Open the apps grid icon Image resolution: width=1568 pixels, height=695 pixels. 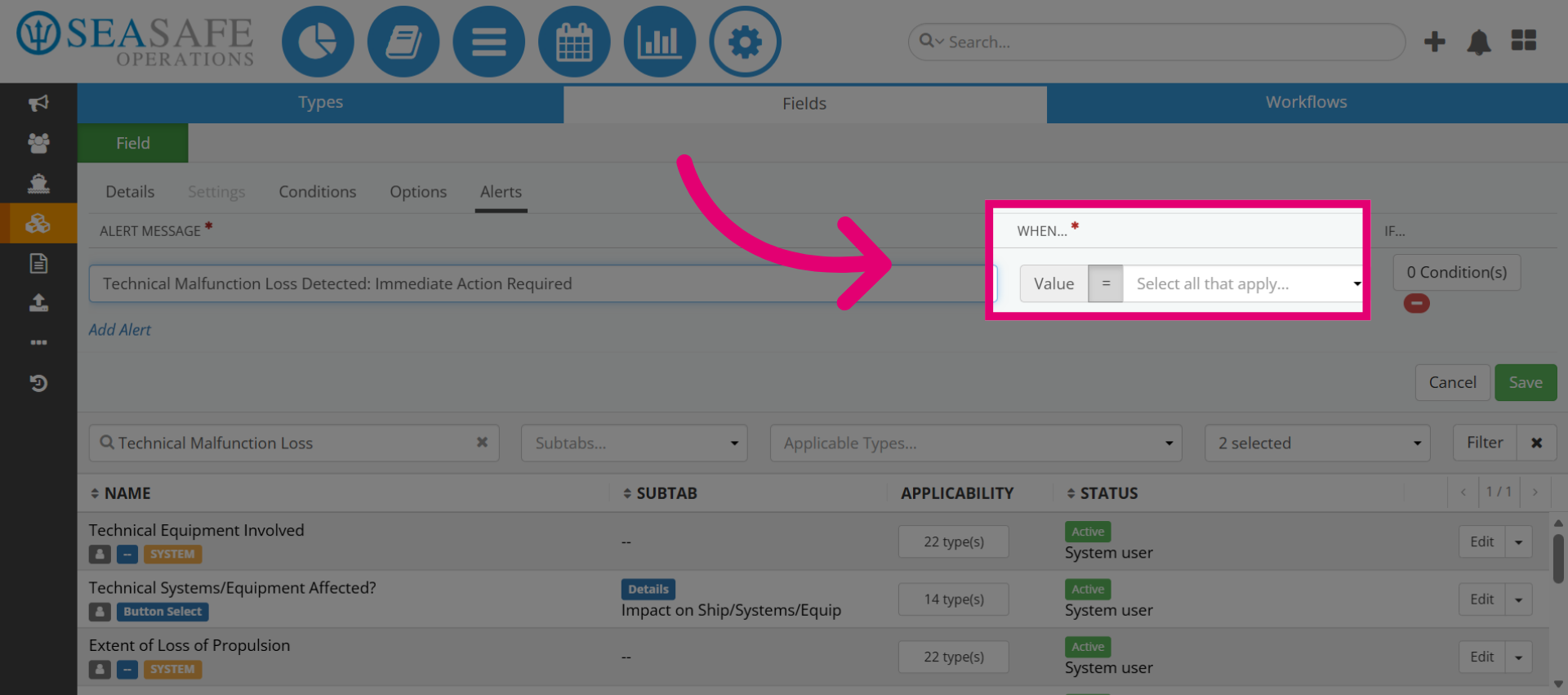pos(1524,40)
